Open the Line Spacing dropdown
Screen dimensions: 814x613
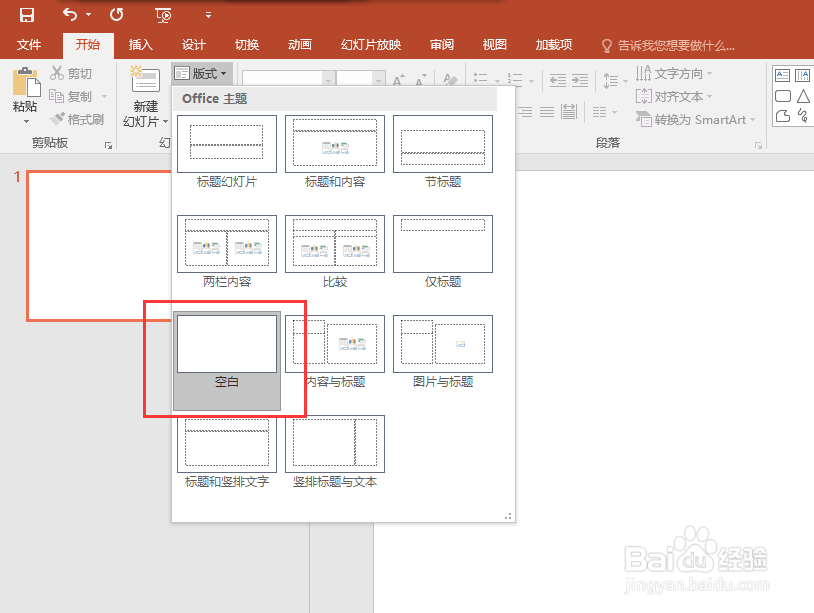(610, 78)
